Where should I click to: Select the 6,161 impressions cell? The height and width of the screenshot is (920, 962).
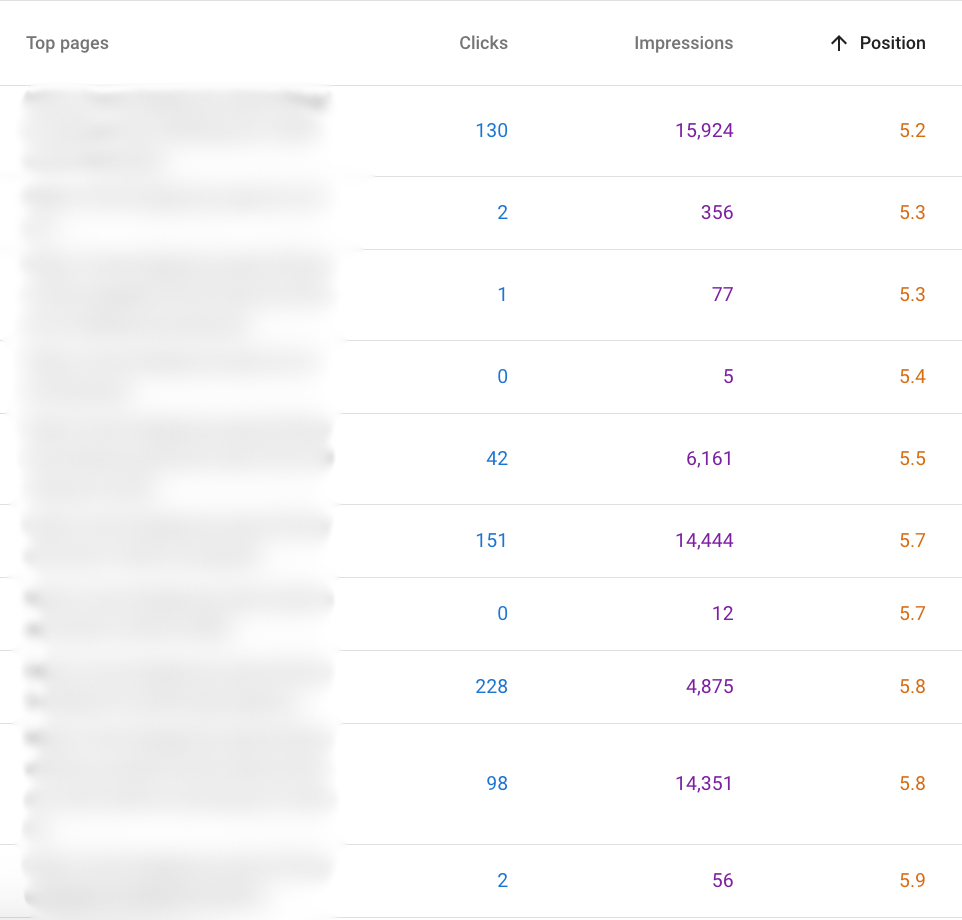[709, 459]
